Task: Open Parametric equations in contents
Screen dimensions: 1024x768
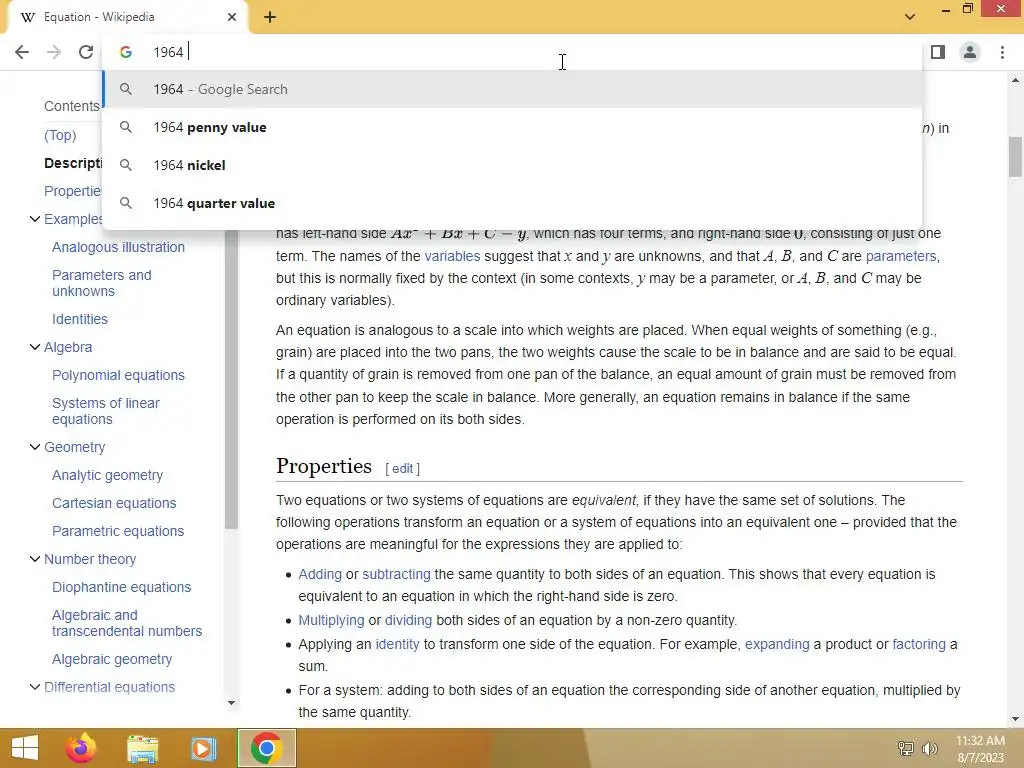Action: [x=118, y=531]
